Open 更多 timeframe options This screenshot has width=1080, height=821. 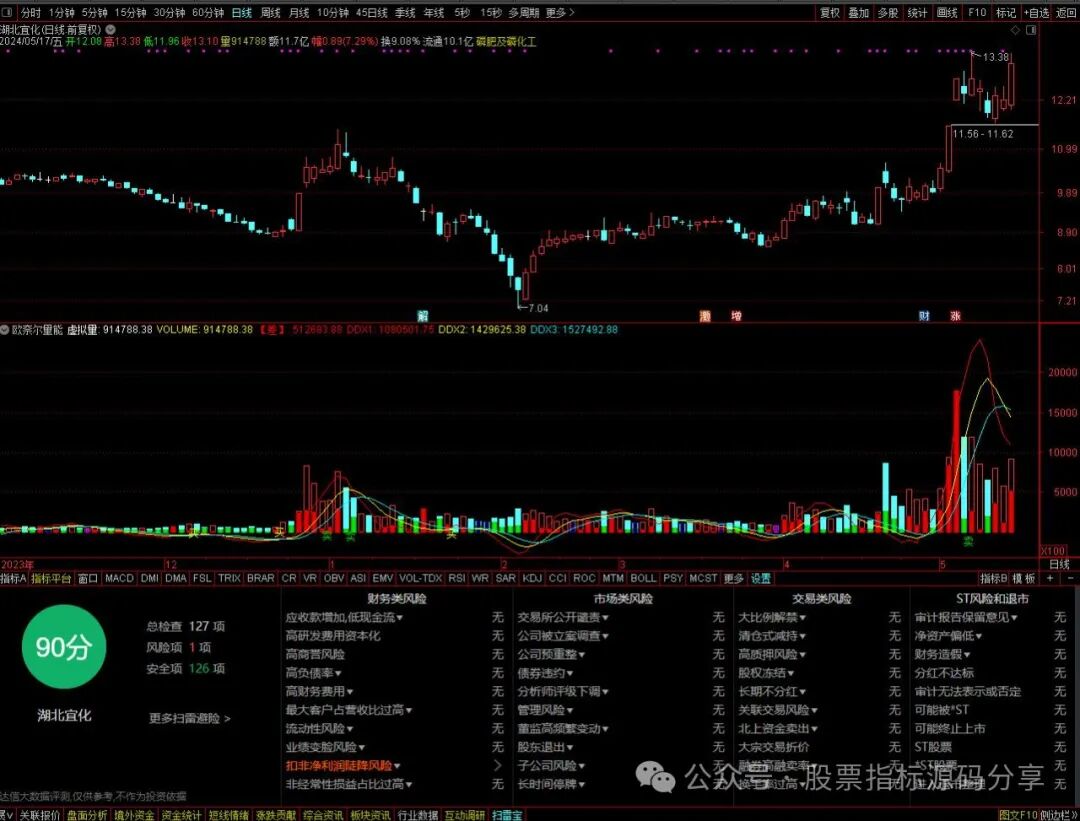click(559, 12)
